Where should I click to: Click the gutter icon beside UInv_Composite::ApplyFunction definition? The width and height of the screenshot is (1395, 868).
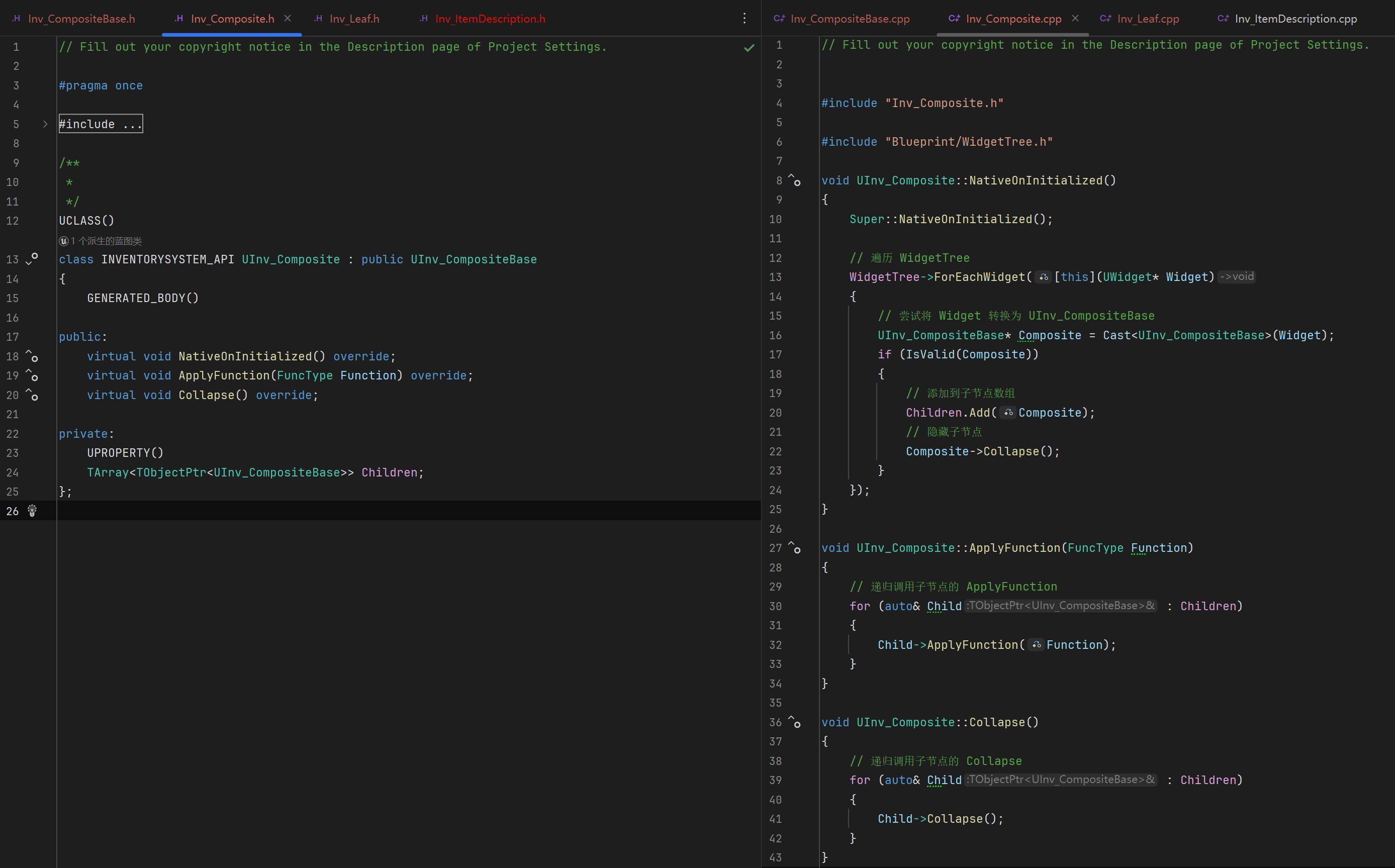tap(794, 548)
